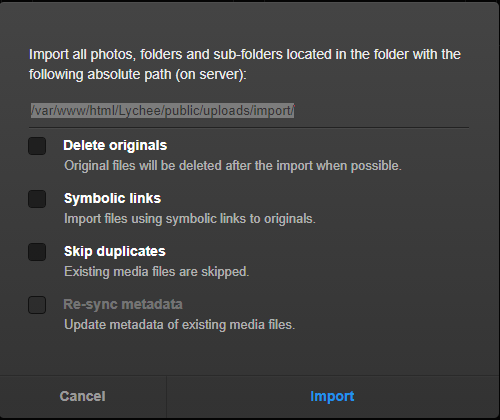The width and height of the screenshot is (500, 420).
Task: Click the "Delete originals" label text
Action: [115, 146]
